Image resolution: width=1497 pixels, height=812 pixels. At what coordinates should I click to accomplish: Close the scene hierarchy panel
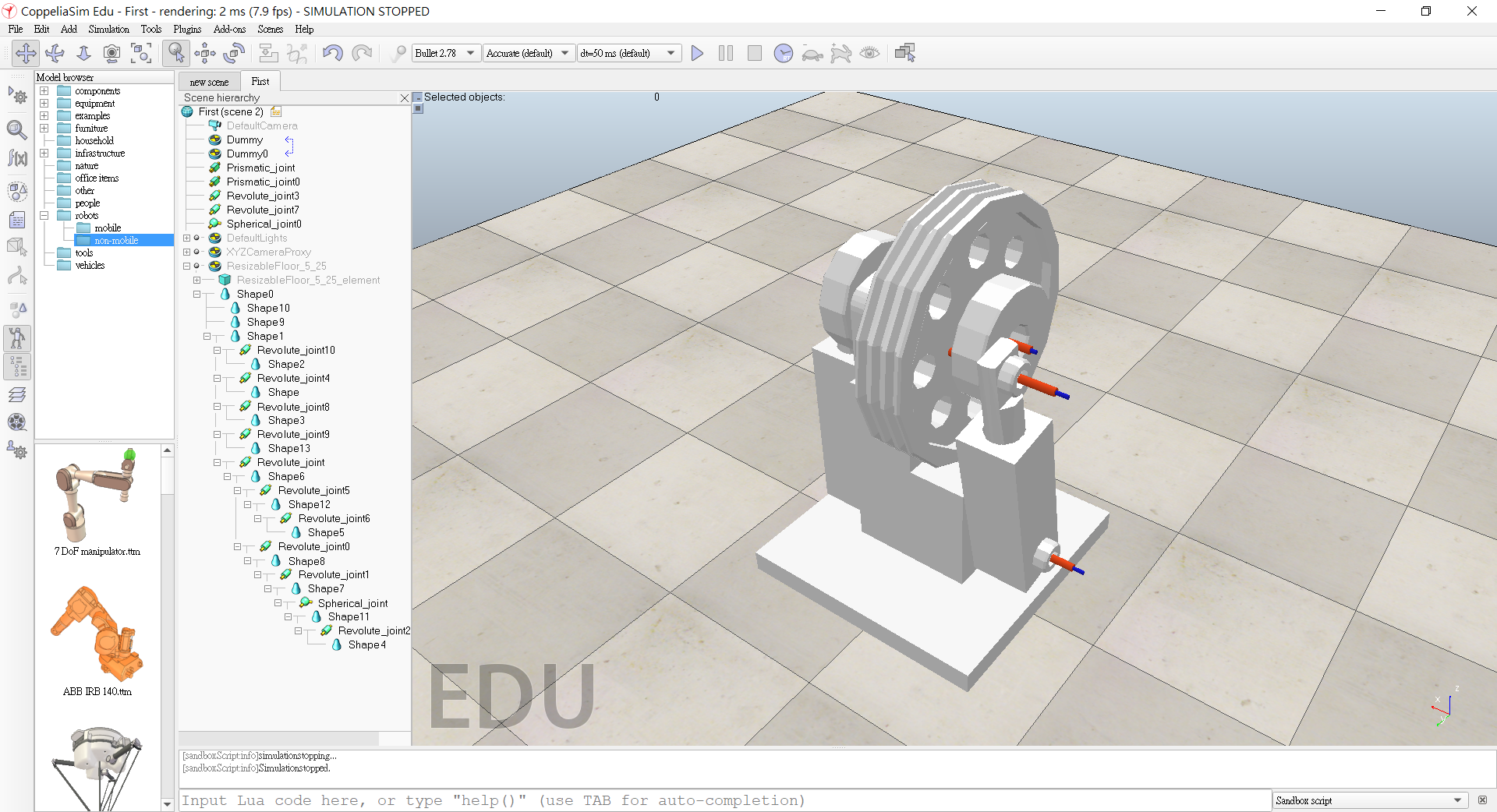(404, 98)
